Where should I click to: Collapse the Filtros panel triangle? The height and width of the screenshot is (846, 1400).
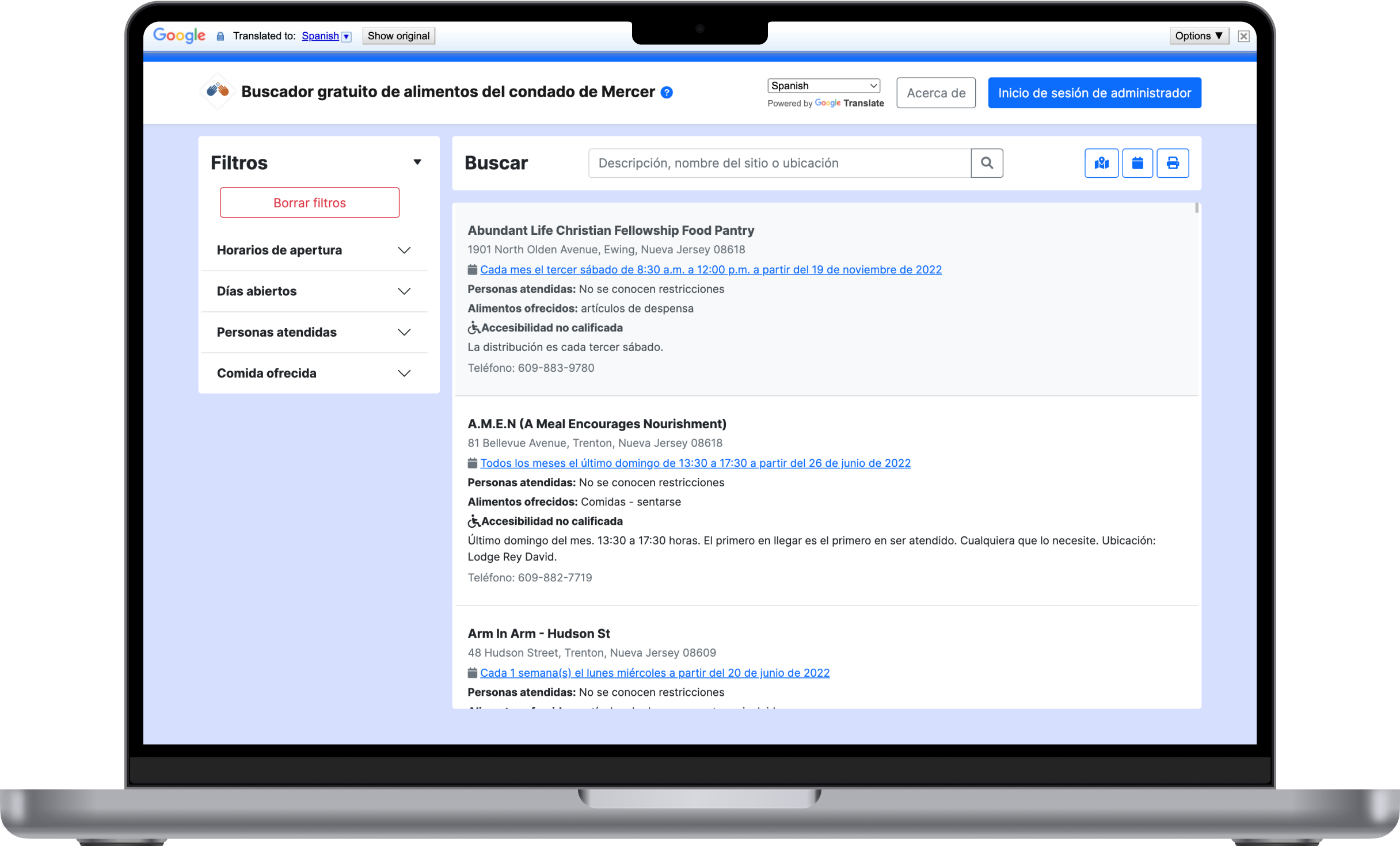click(x=417, y=162)
